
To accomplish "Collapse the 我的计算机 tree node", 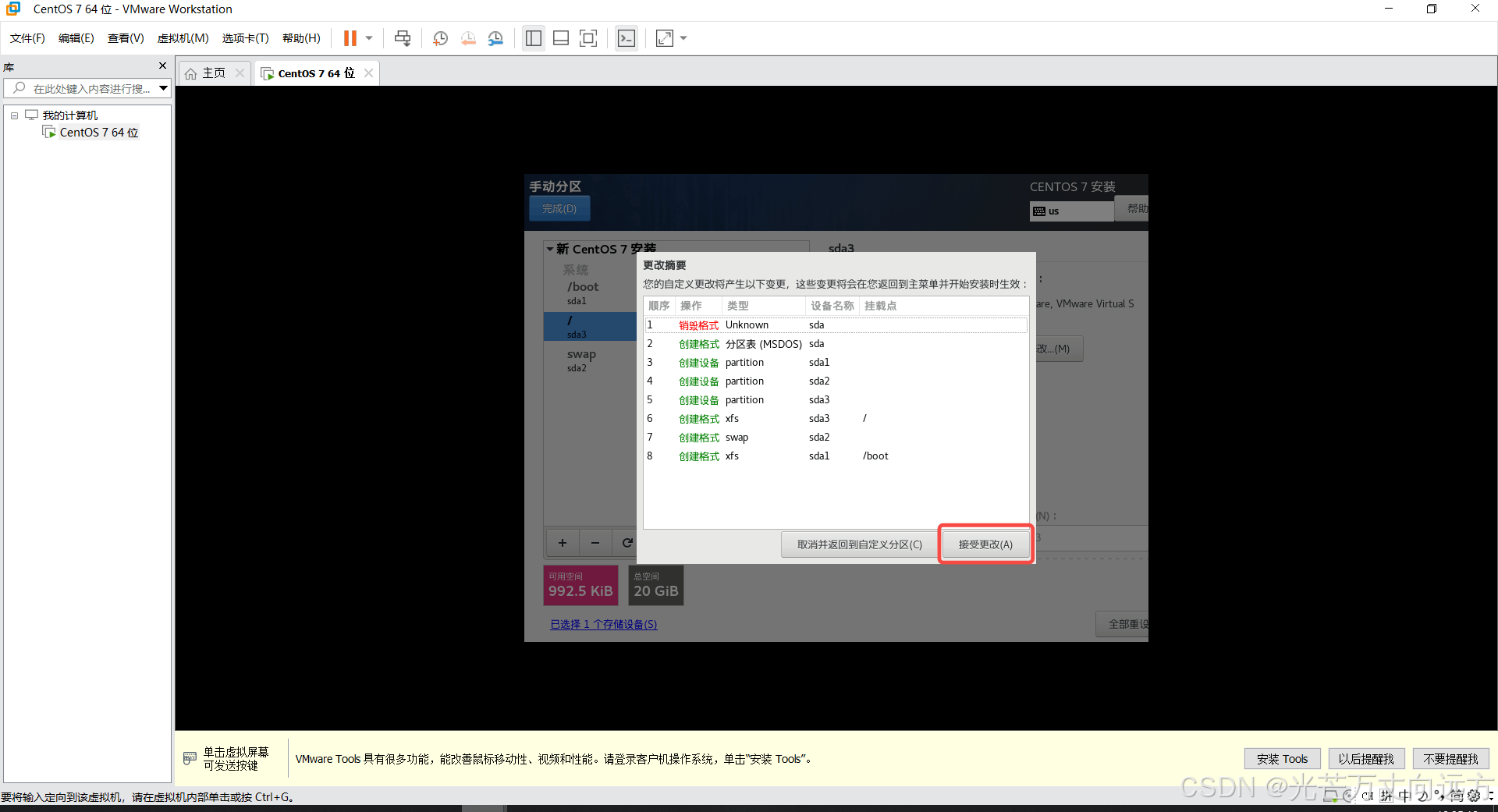I will (14, 115).
